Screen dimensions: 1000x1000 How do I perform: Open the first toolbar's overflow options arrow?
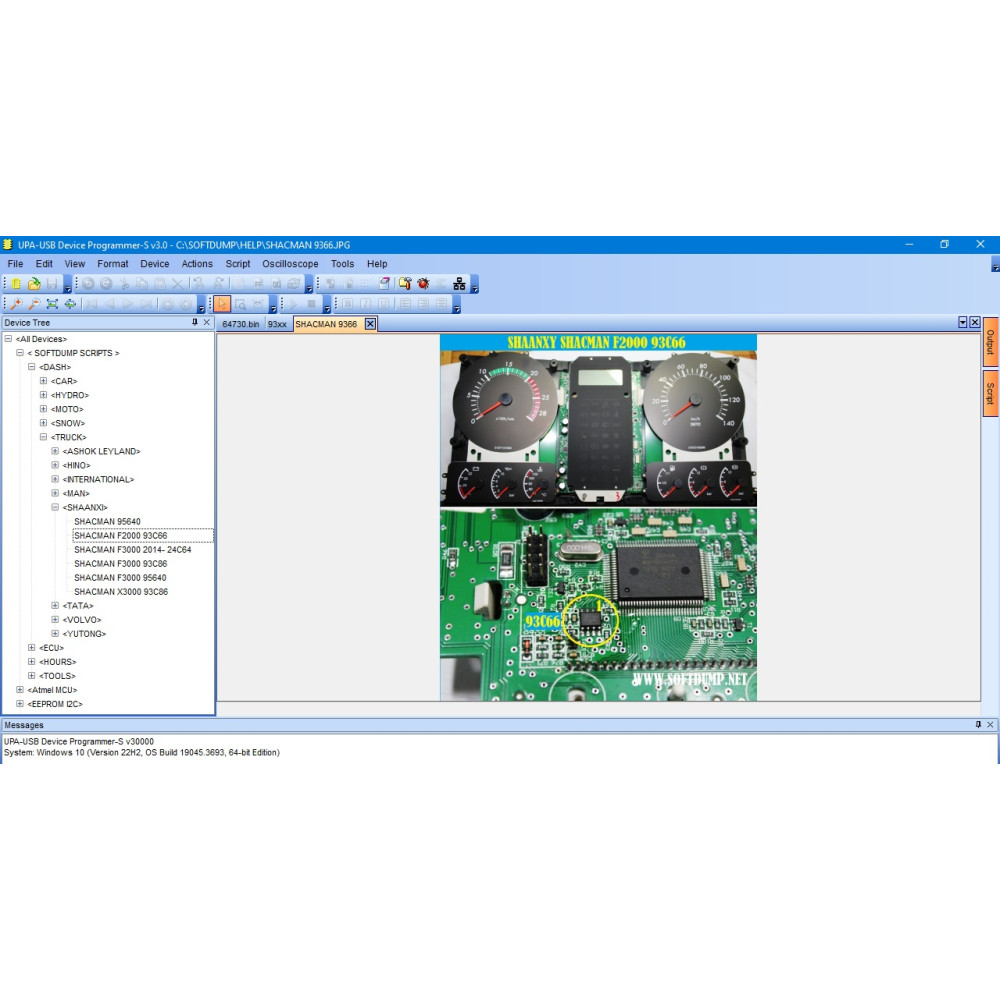tap(68, 284)
